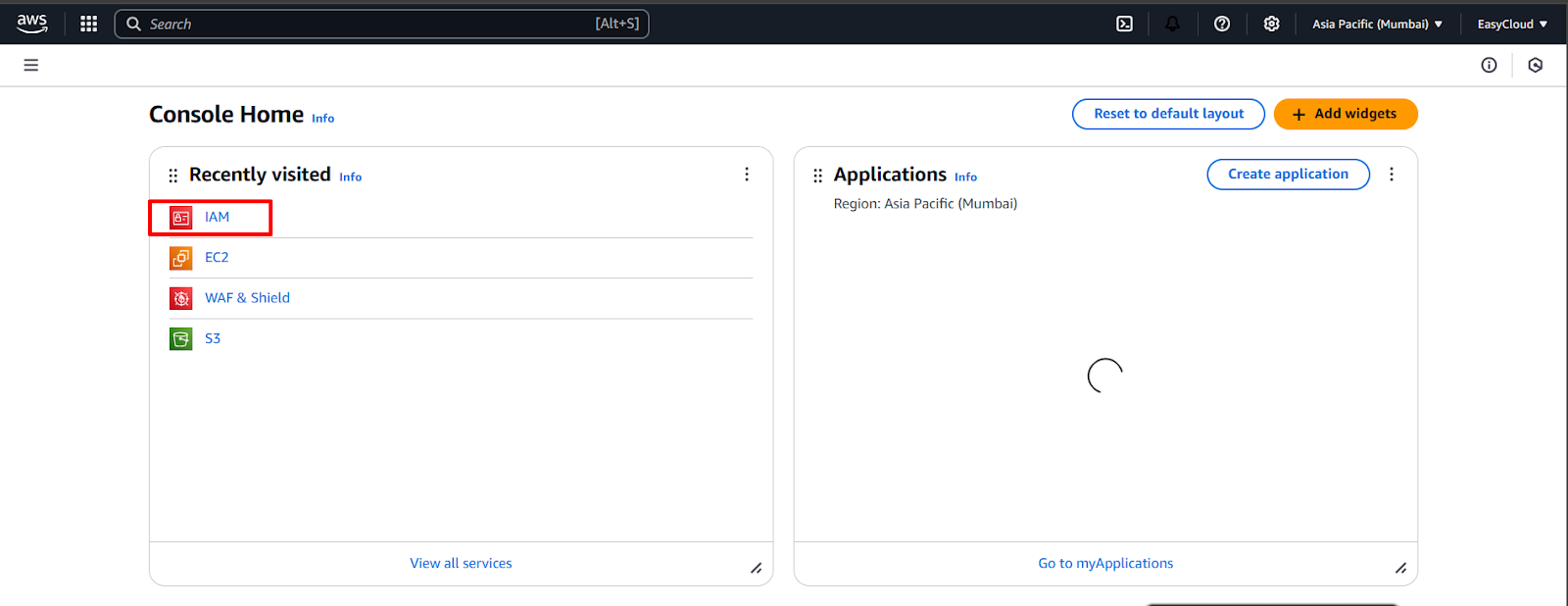
Task: Click the S3 service icon
Action: click(181, 339)
